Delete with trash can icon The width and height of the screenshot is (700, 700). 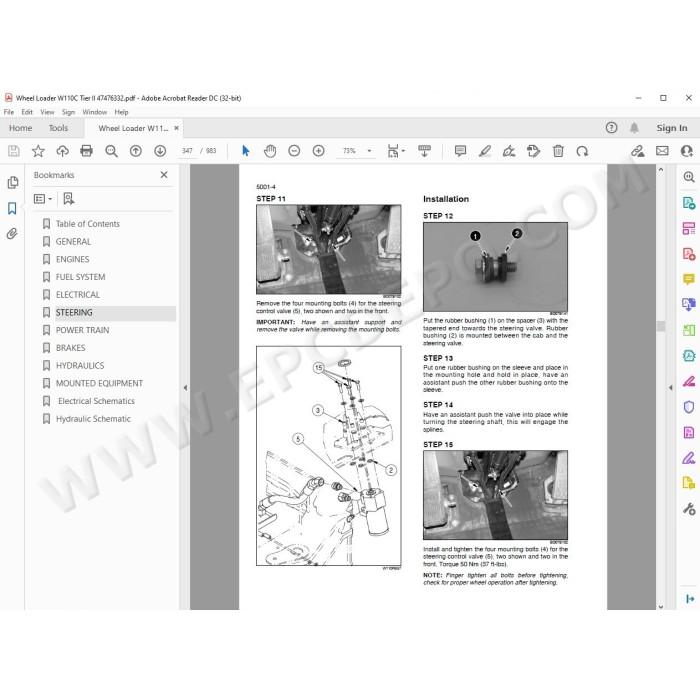pyautogui.click(x=558, y=151)
